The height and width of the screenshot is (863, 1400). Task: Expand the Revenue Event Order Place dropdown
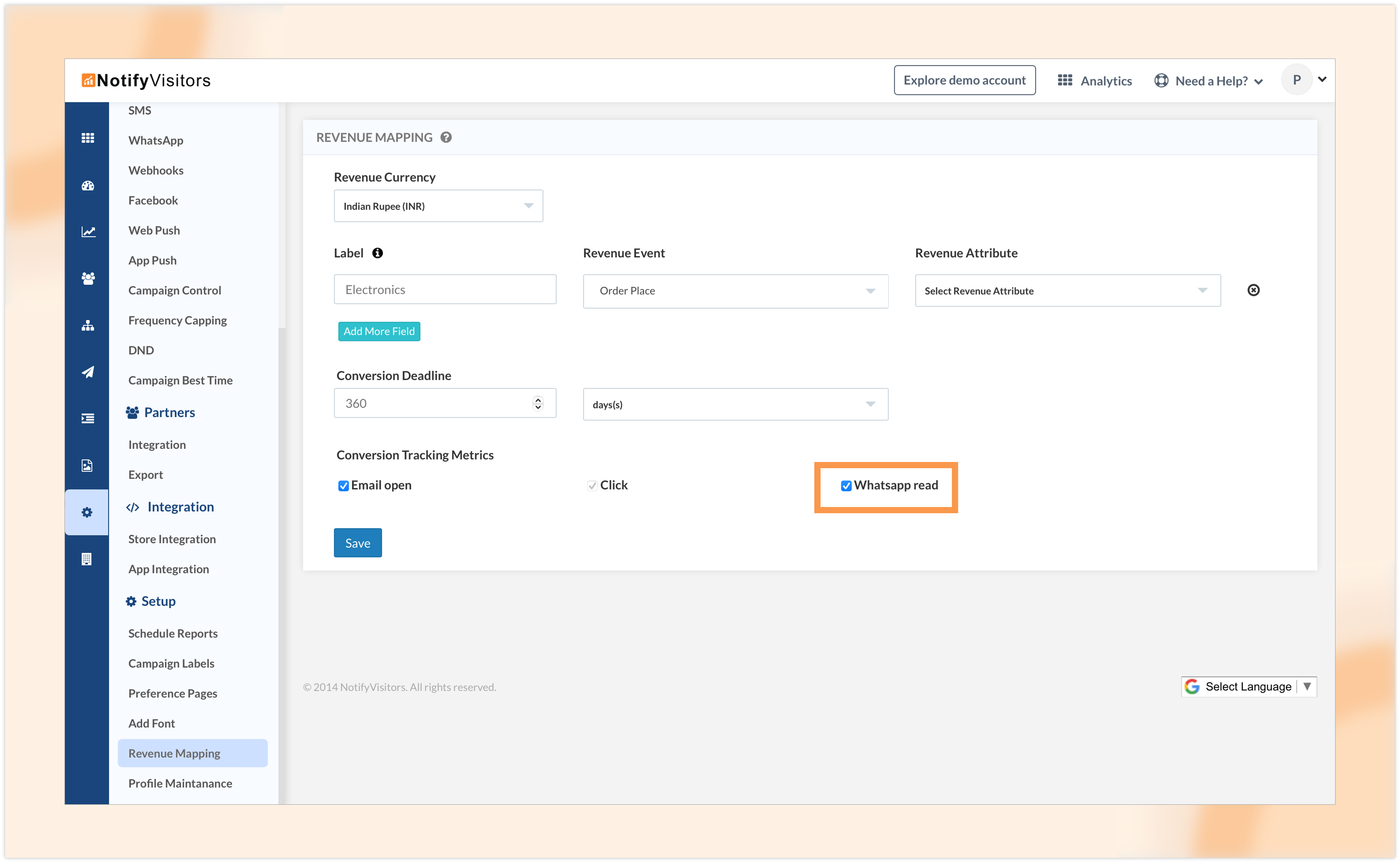pos(735,291)
